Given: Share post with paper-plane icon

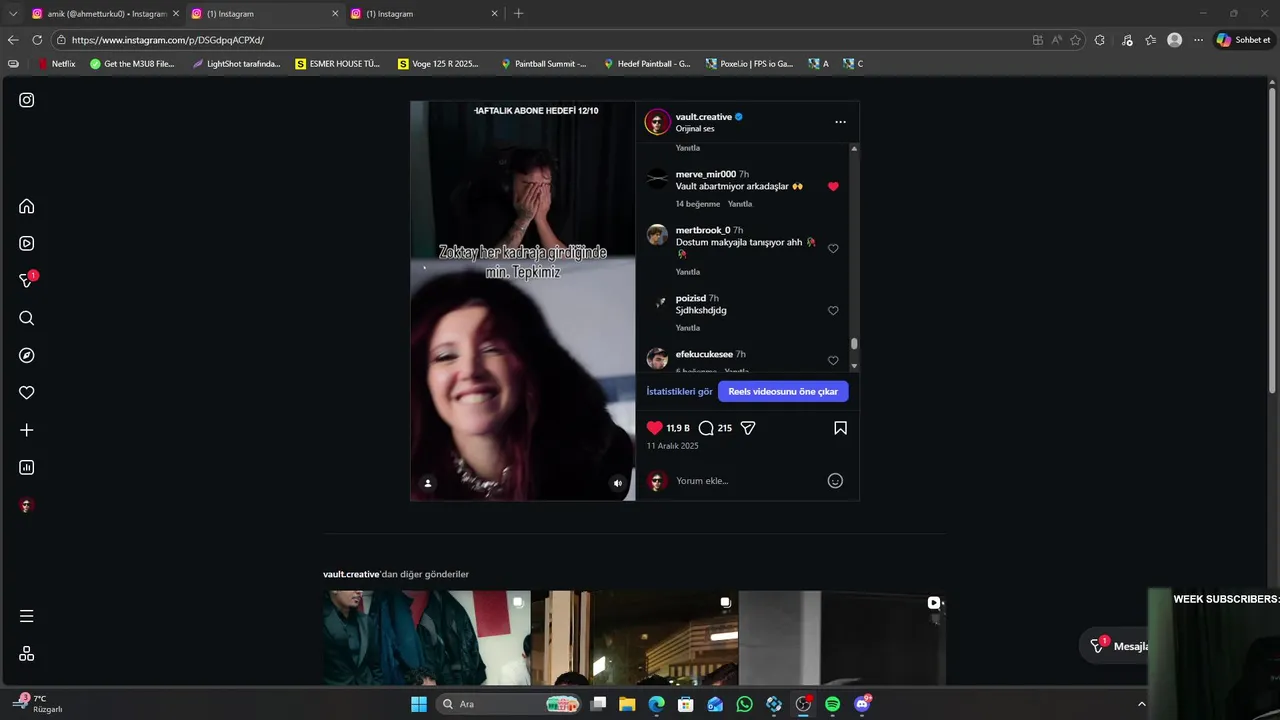Looking at the screenshot, I should pos(748,428).
